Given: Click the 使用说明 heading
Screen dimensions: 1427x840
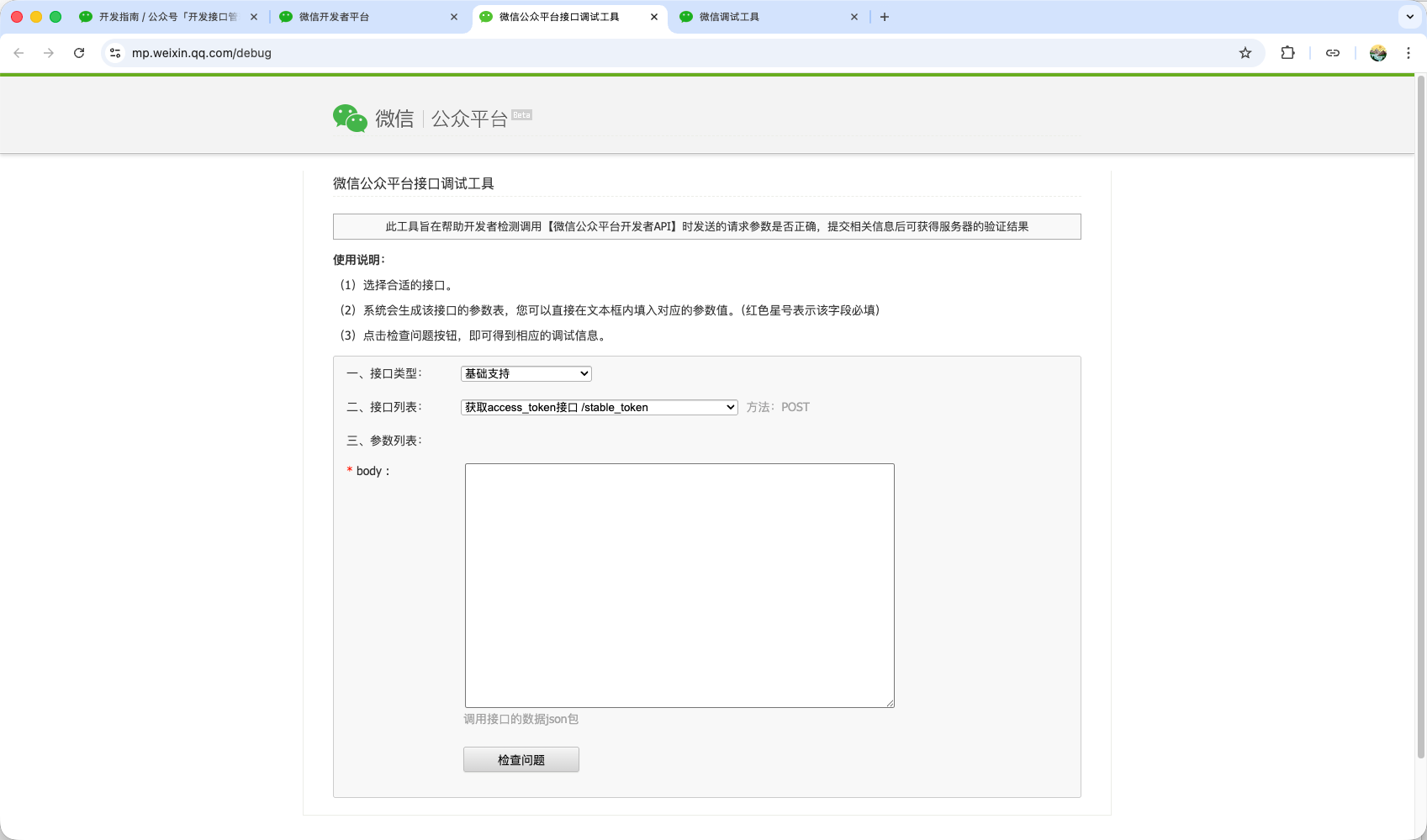Looking at the screenshot, I should pos(359,260).
